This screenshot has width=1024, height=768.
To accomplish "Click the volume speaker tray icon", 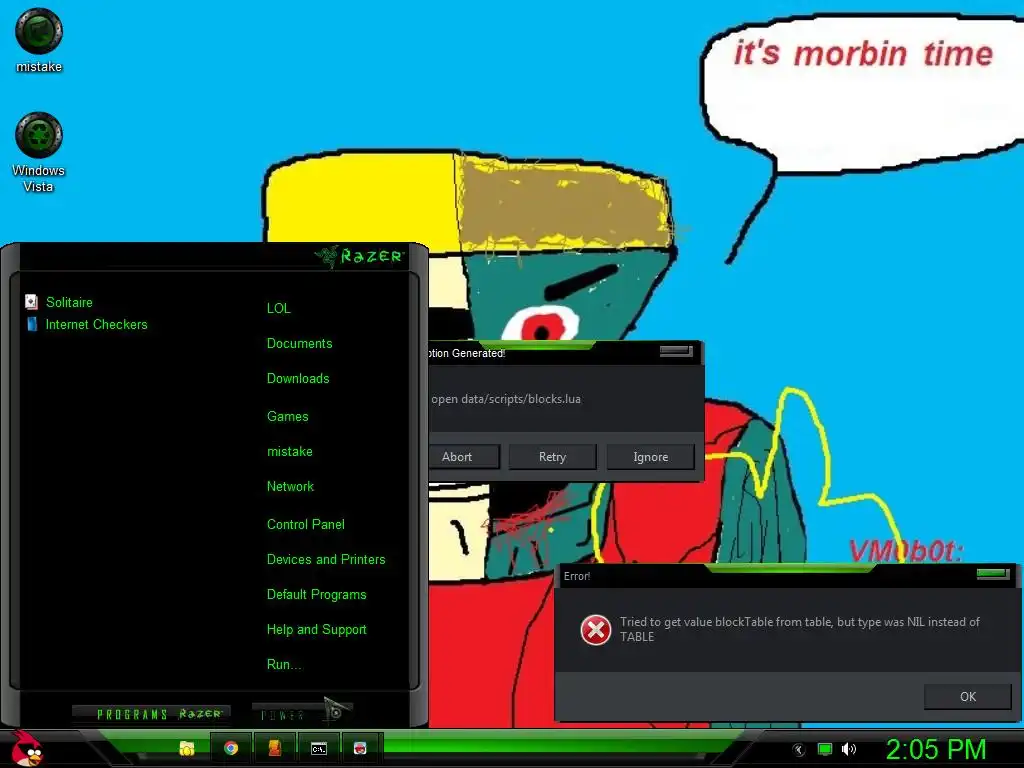I will (x=848, y=749).
